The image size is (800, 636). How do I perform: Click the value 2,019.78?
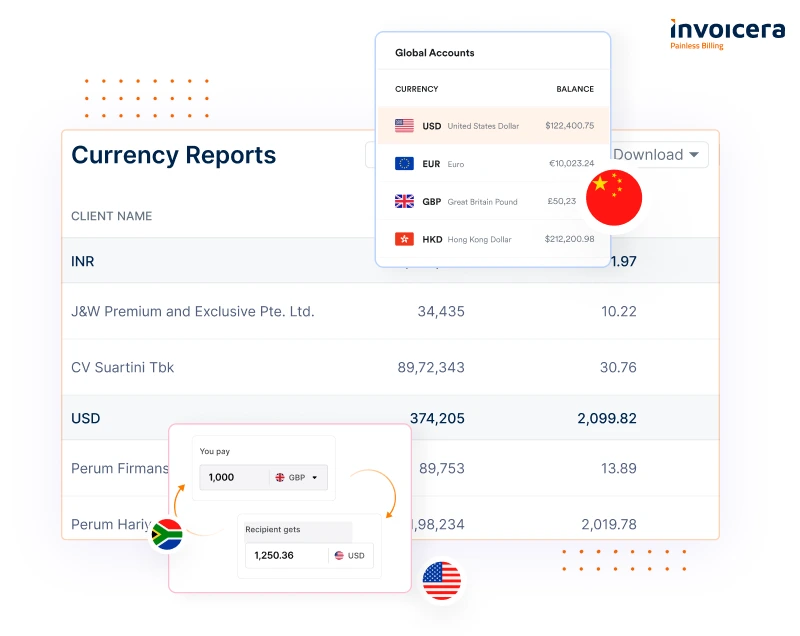coord(609,524)
